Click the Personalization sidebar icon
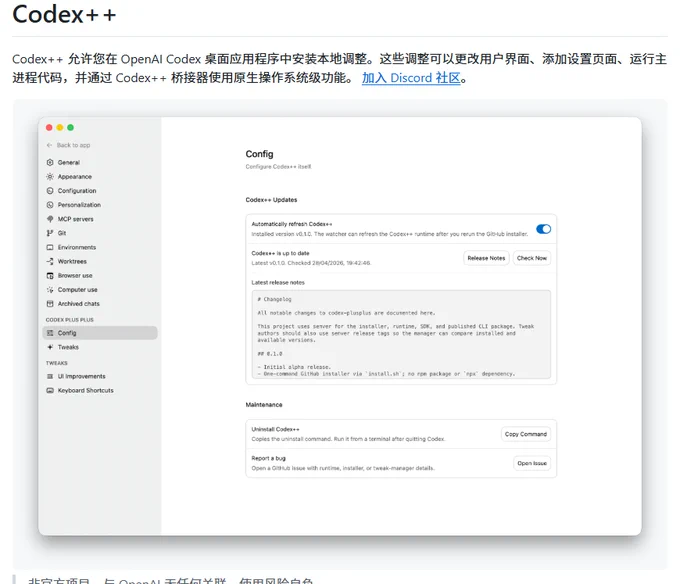Image resolution: width=680 pixels, height=584 pixels. (50, 205)
